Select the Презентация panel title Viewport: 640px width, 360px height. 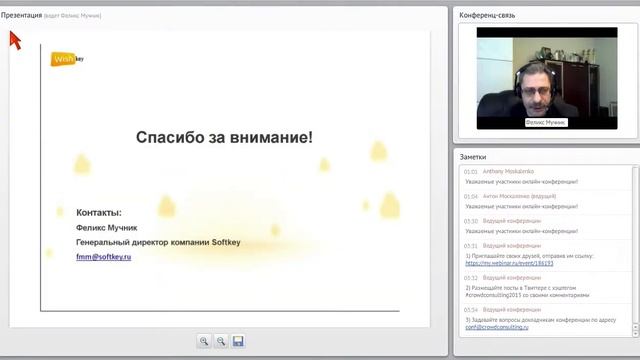(x=21, y=15)
